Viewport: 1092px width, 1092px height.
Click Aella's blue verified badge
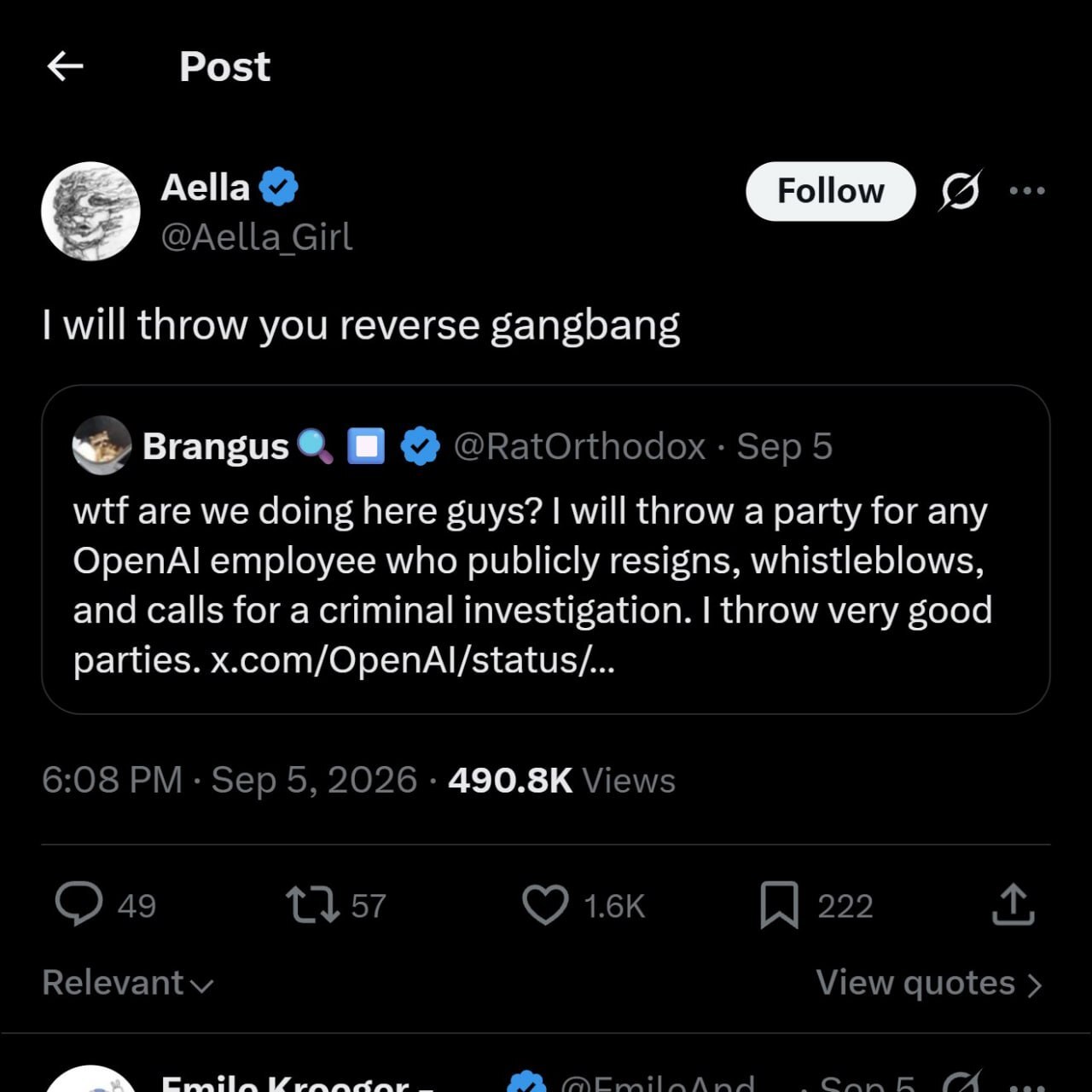pyautogui.click(x=278, y=188)
